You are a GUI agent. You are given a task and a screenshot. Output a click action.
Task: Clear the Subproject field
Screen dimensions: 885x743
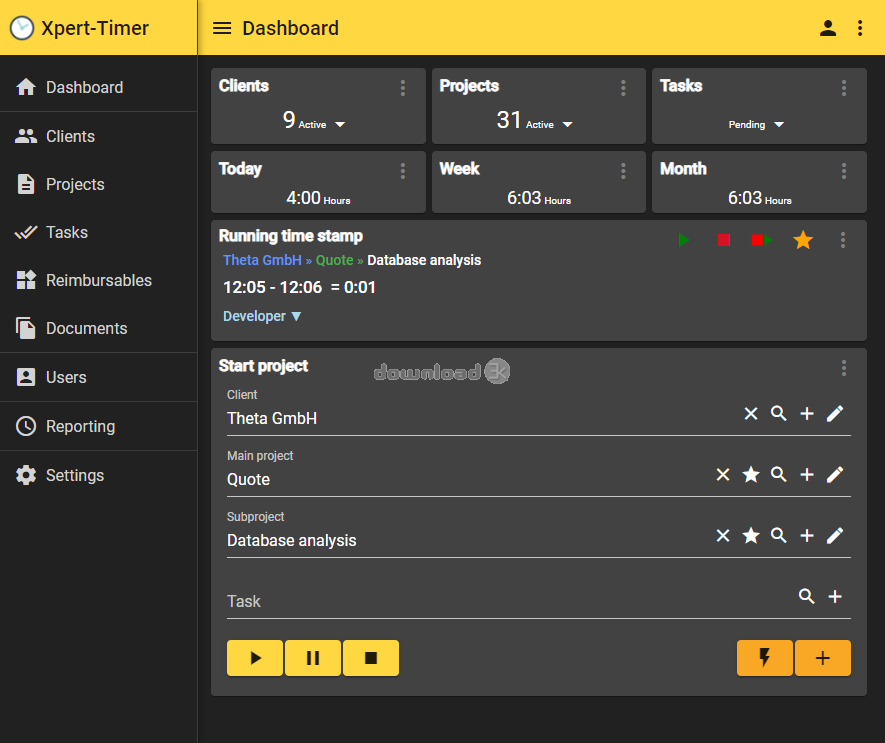click(x=723, y=536)
